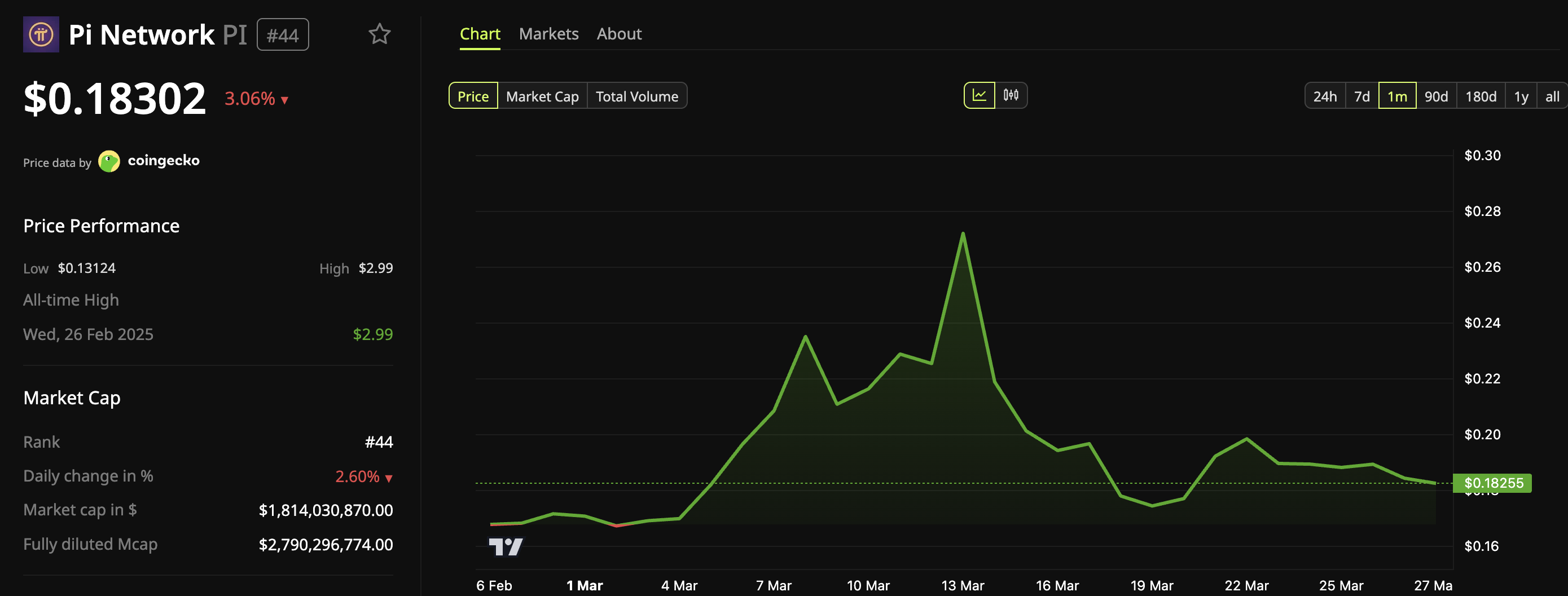Set chart range to 1m

point(1397,96)
